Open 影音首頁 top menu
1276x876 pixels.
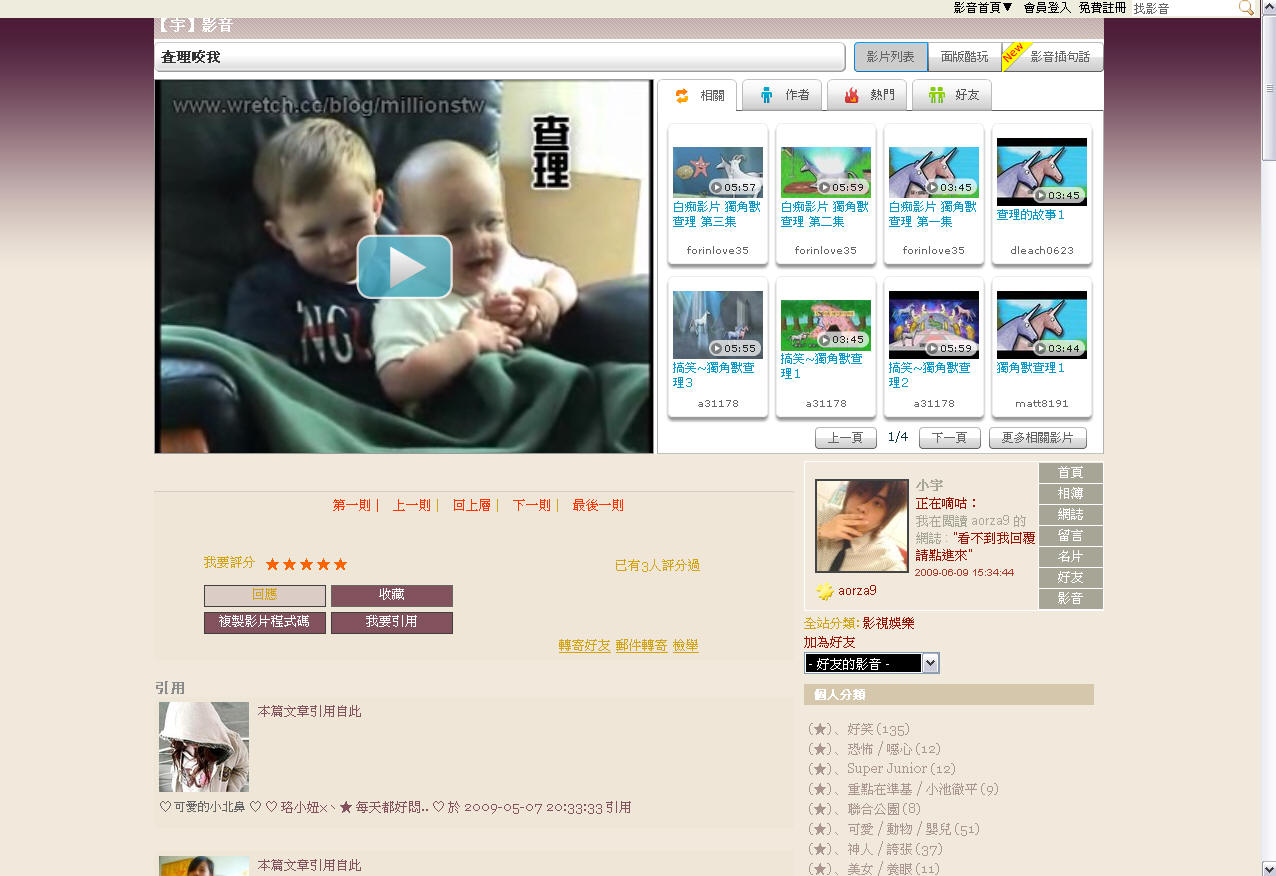point(983,7)
